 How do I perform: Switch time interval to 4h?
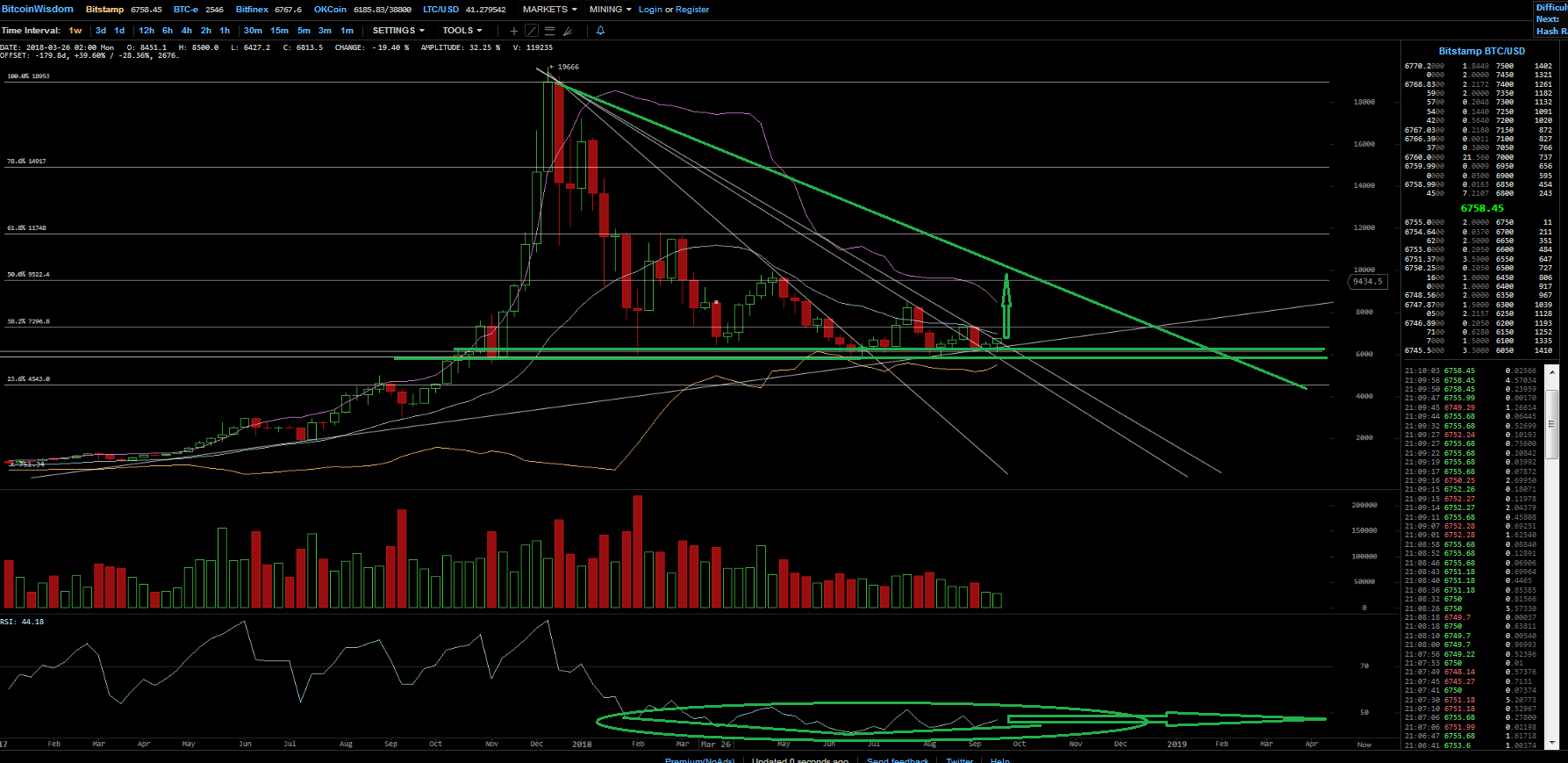point(187,31)
